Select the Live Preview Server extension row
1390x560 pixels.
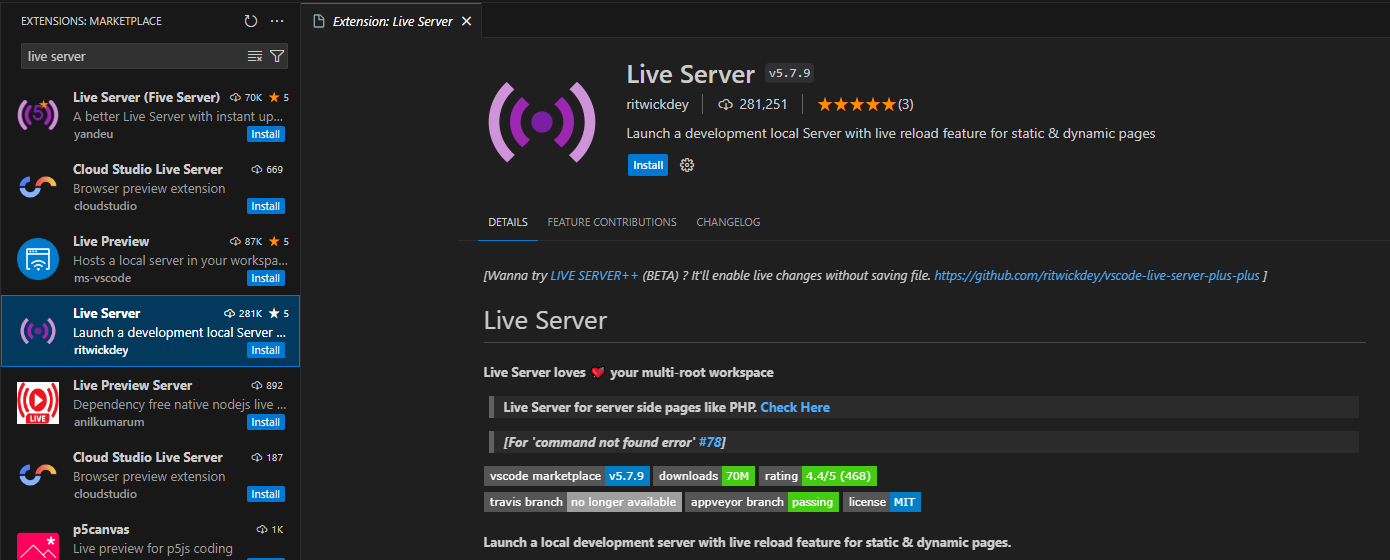150,404
